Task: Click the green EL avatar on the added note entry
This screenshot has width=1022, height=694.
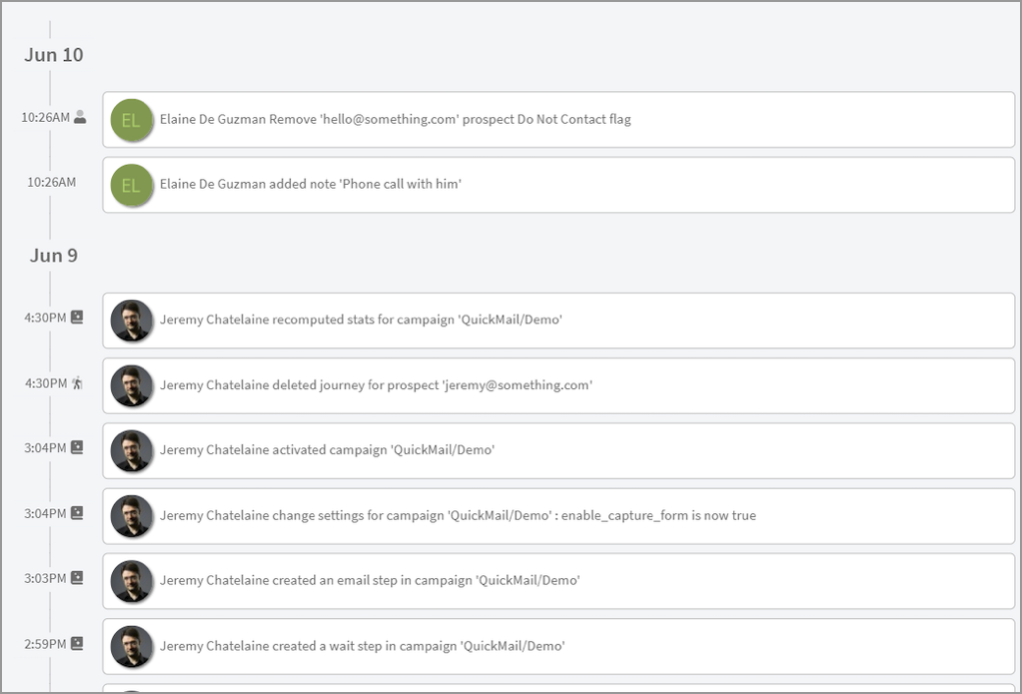Action: (x=132, y=185)
